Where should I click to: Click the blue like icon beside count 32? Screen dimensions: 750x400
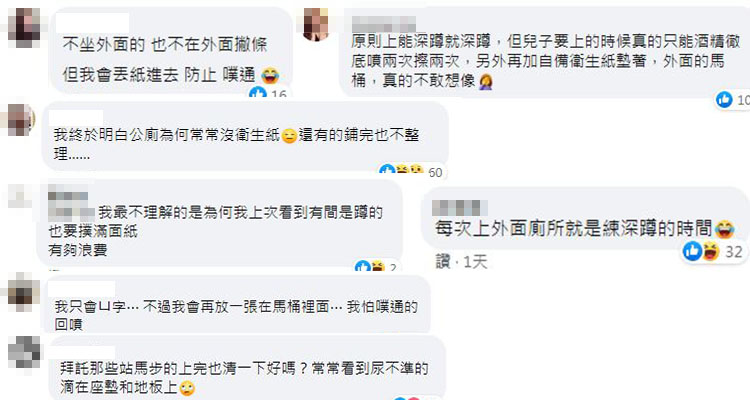tap(692, 251)
